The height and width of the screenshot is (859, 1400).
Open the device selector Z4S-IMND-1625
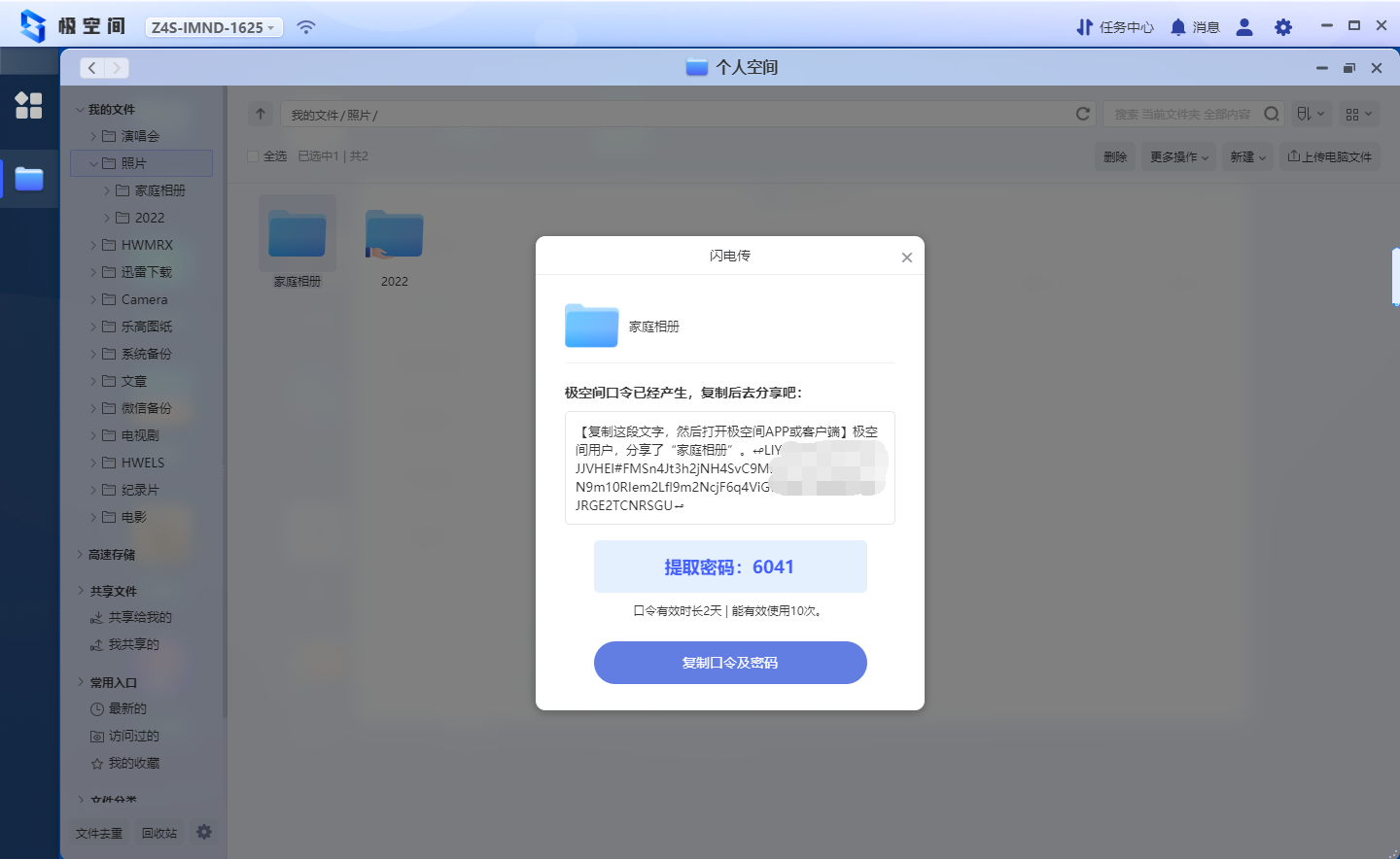214,27
